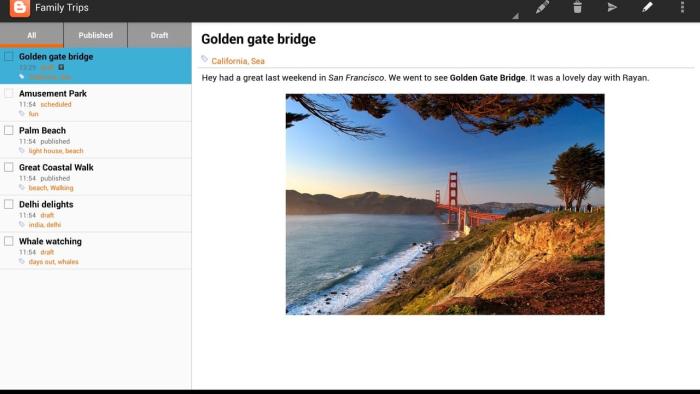Viewport: 700px width, 394px height.
Task: Tick the Golden gate bridge post checkbox
Action: pyautogui.click(x=8, y=56)
